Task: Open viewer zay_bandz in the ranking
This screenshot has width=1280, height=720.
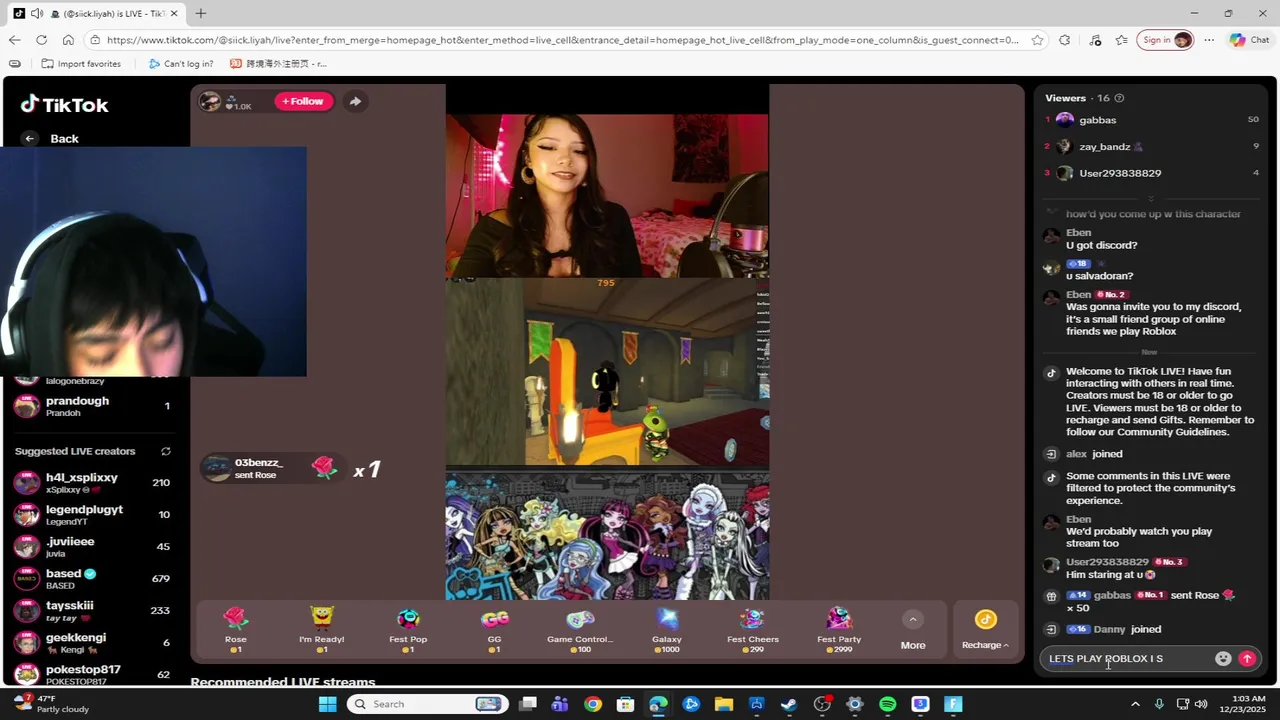Action: coord(1150,146)
